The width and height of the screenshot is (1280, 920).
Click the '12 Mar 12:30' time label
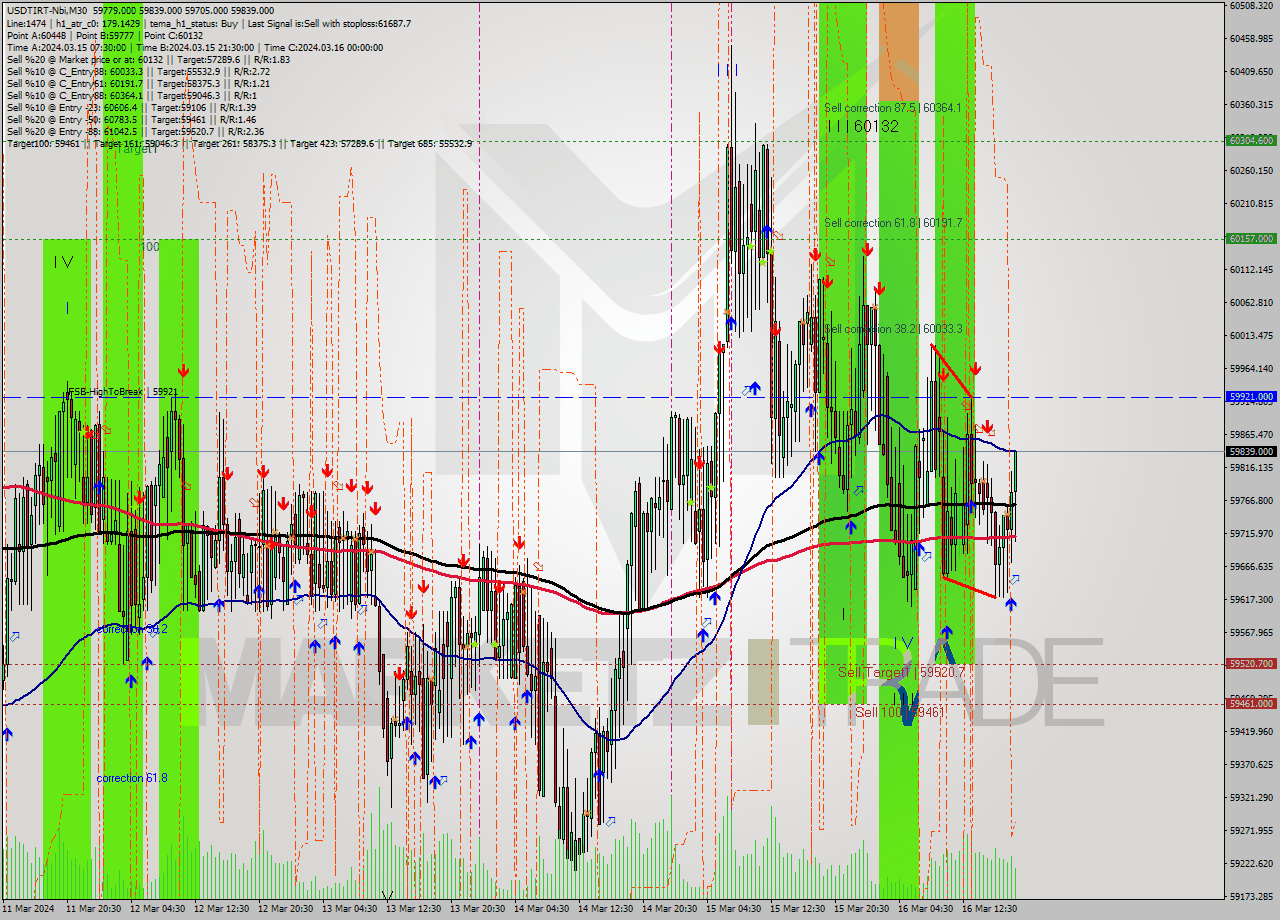pyautogui.click(x=222, y=909)
